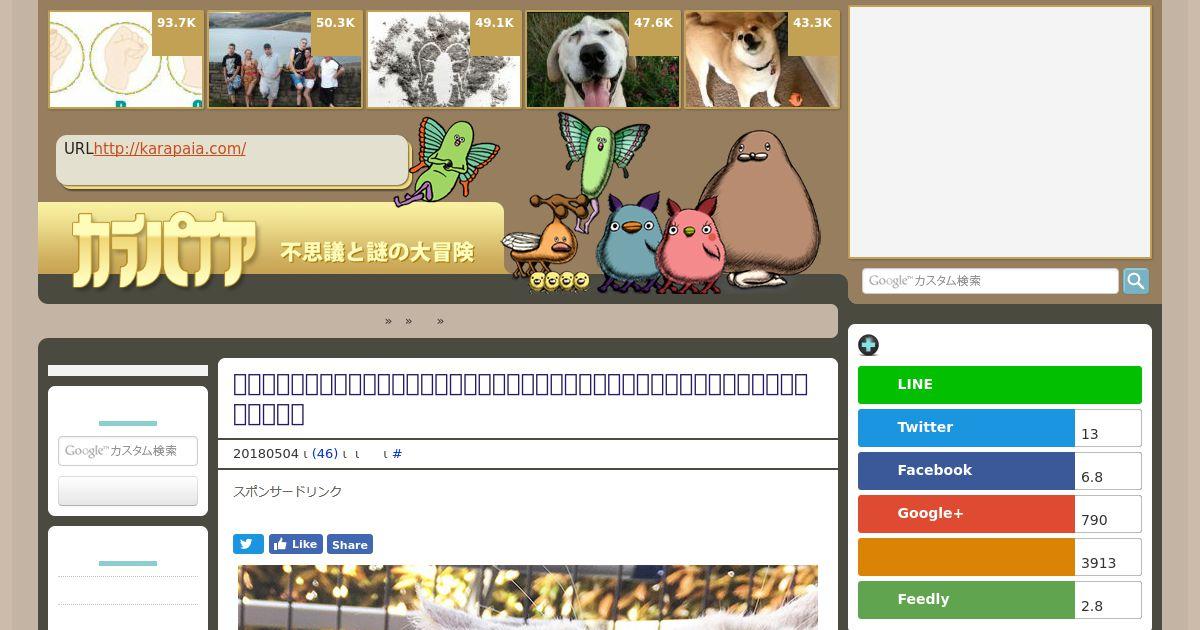
Task: Click the pink bird mascot
Action: click(x=689, y=246)
